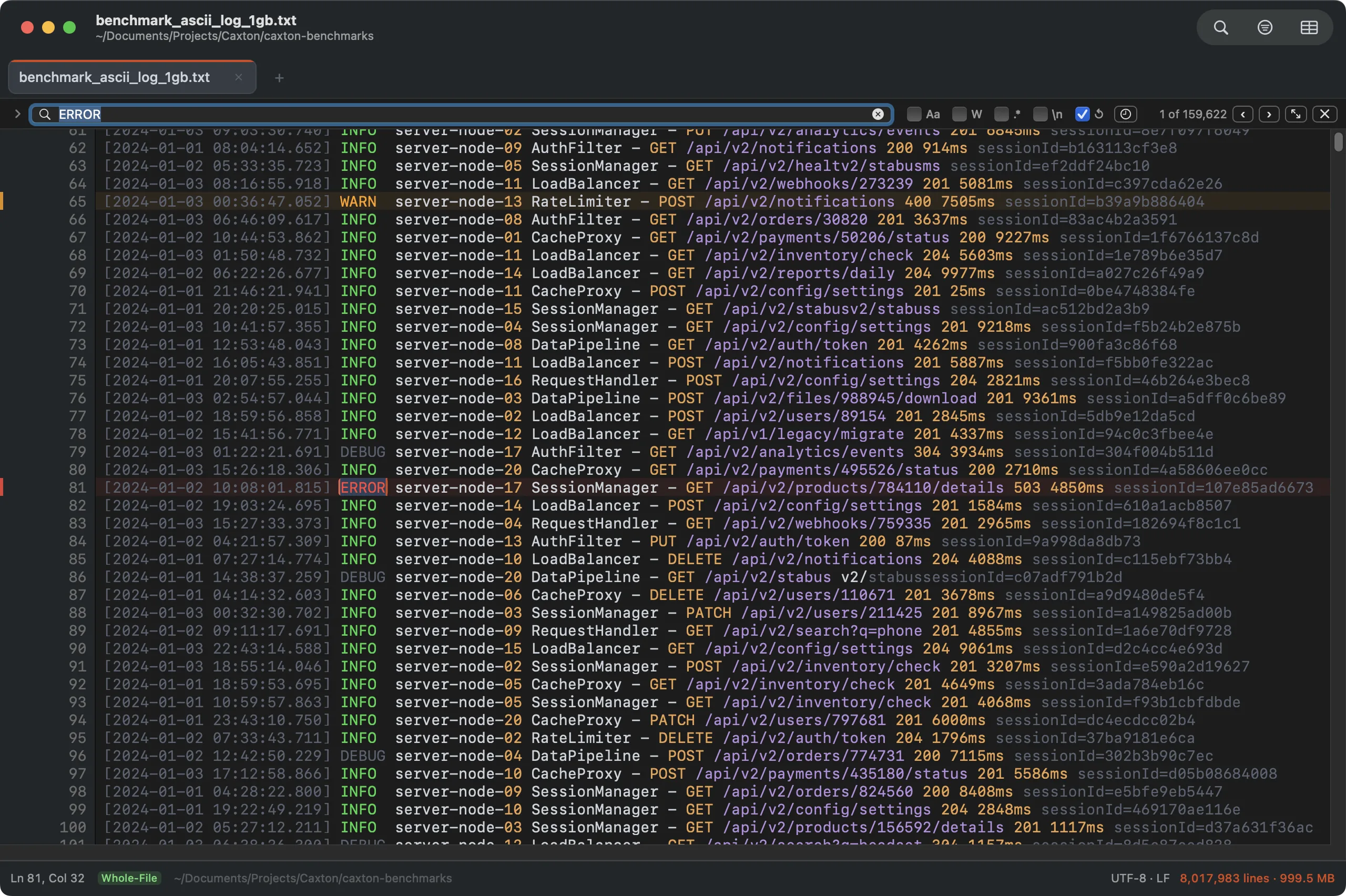Click PATCH method on line 88
Viewport: 1346px width, 896px height.
coord(708,613)
